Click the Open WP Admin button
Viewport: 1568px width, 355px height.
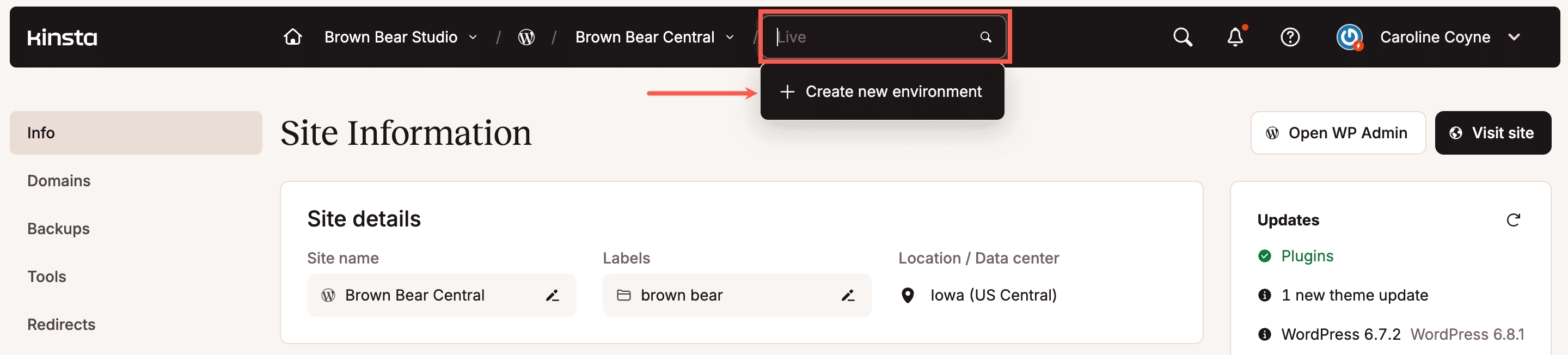point(1337,133)
